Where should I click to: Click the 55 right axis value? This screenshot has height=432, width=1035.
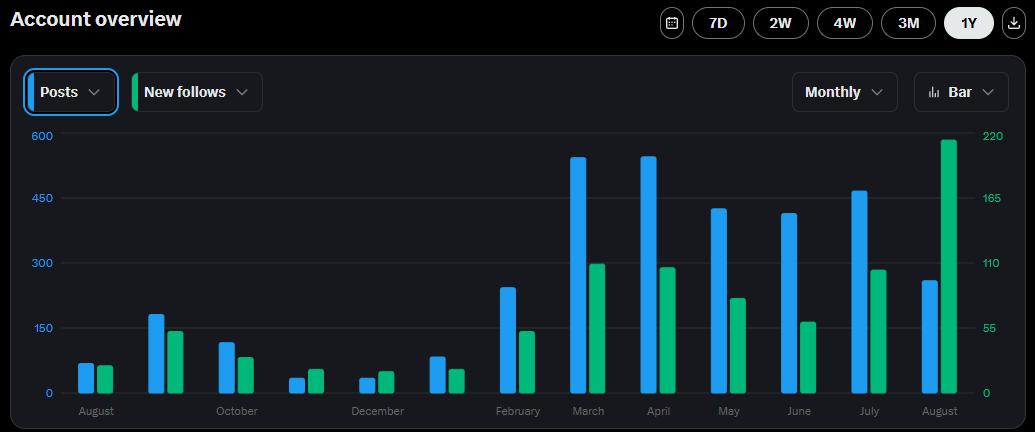point(990,328)
